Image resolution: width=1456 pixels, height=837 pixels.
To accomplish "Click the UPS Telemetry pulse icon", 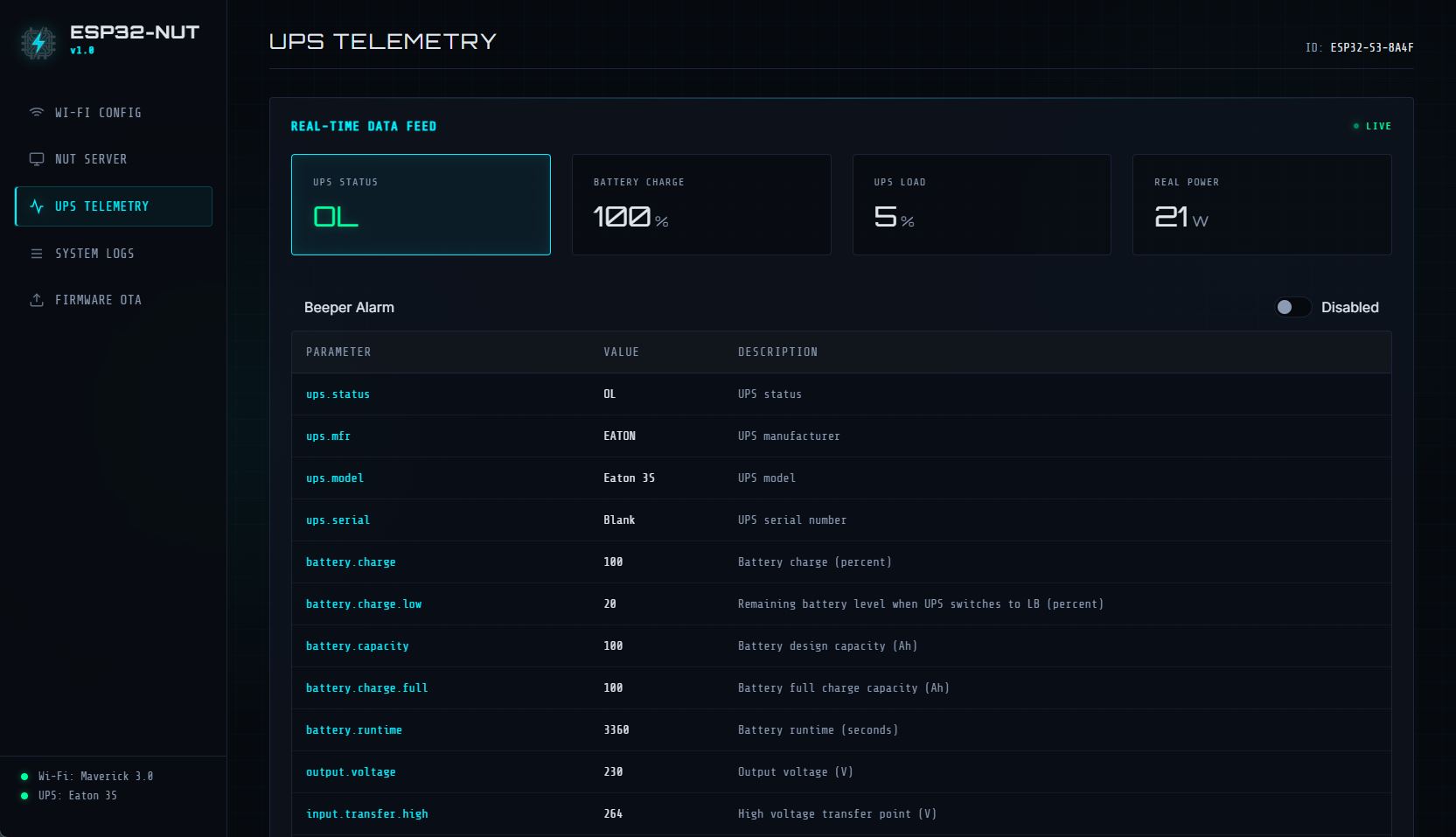I will [x=37, y=206].
